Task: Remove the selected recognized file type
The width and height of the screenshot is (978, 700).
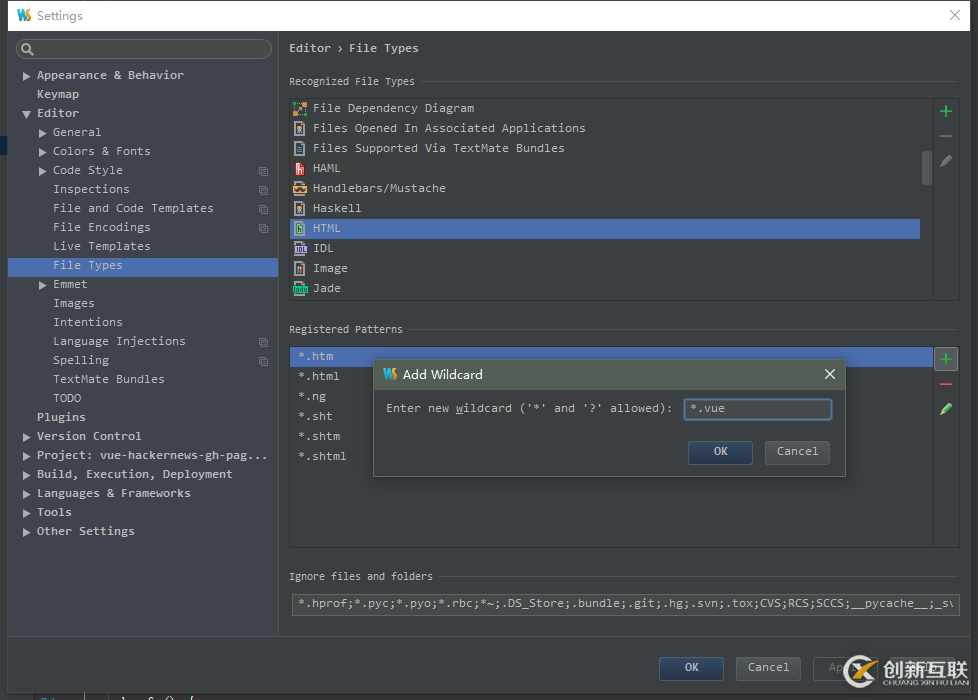Action: [x=946, y=136]
